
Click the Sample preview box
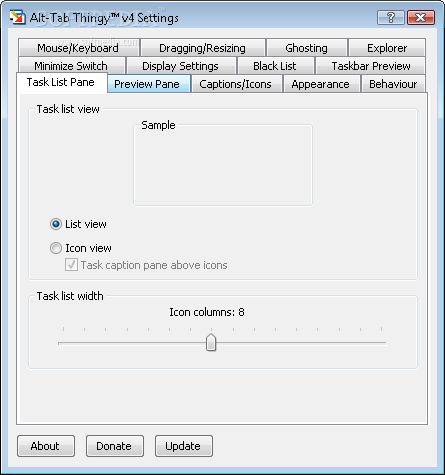223,165
